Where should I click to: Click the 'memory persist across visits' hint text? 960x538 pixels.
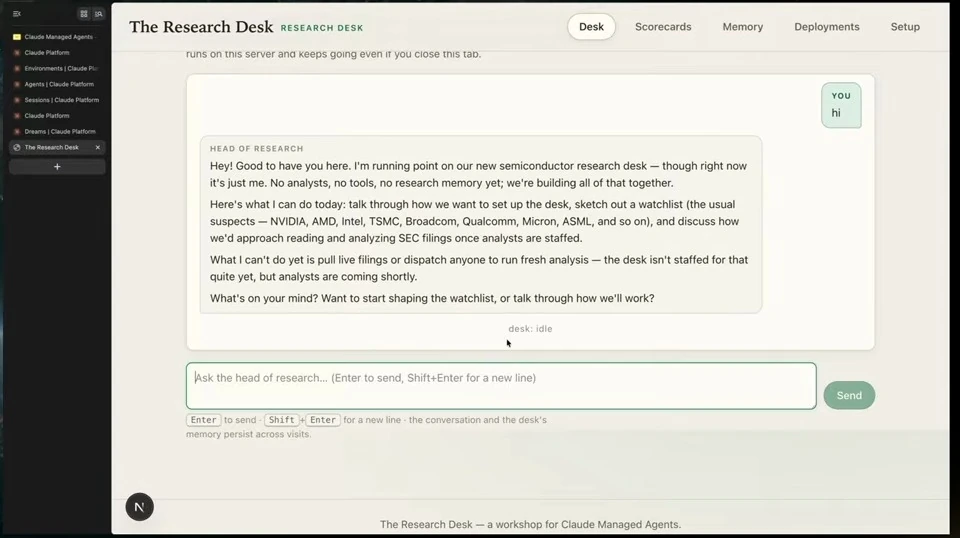tap(249, 434)
